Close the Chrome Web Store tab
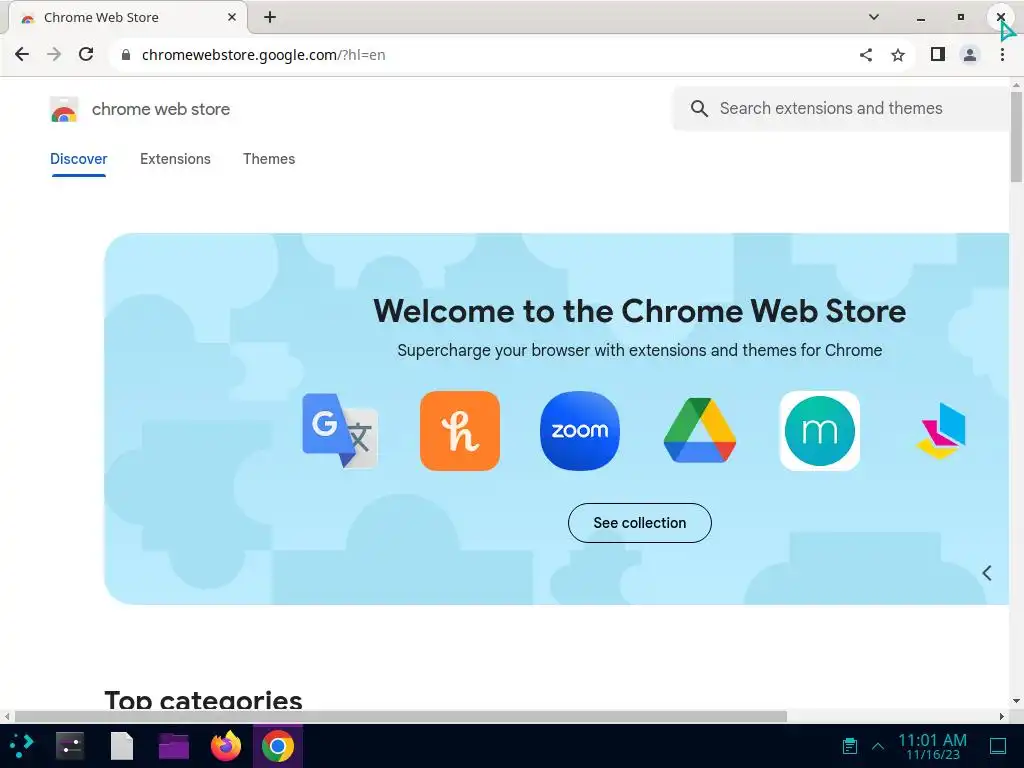1024x768 pixels. point(232,18)
